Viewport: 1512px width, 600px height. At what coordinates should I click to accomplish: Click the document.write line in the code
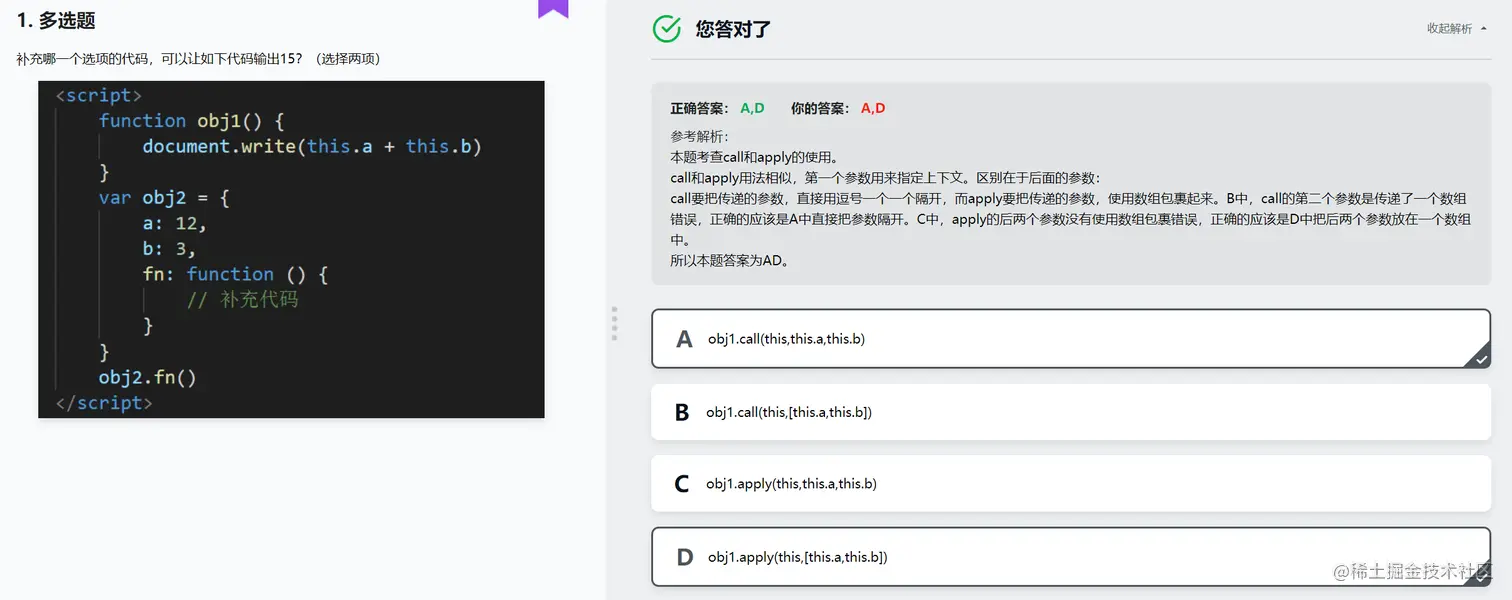pos(312,146)
